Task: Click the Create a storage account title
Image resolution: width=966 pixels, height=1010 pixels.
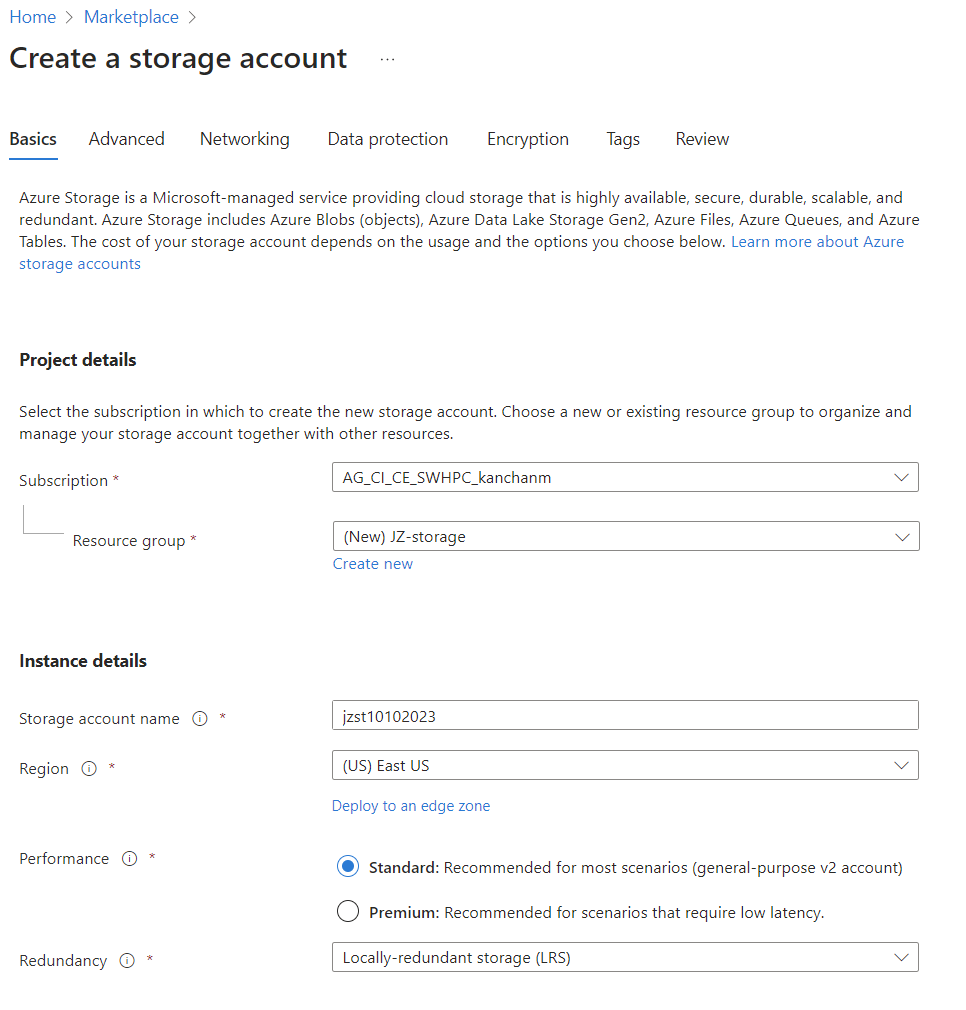Action: click(x=178, y=59)
